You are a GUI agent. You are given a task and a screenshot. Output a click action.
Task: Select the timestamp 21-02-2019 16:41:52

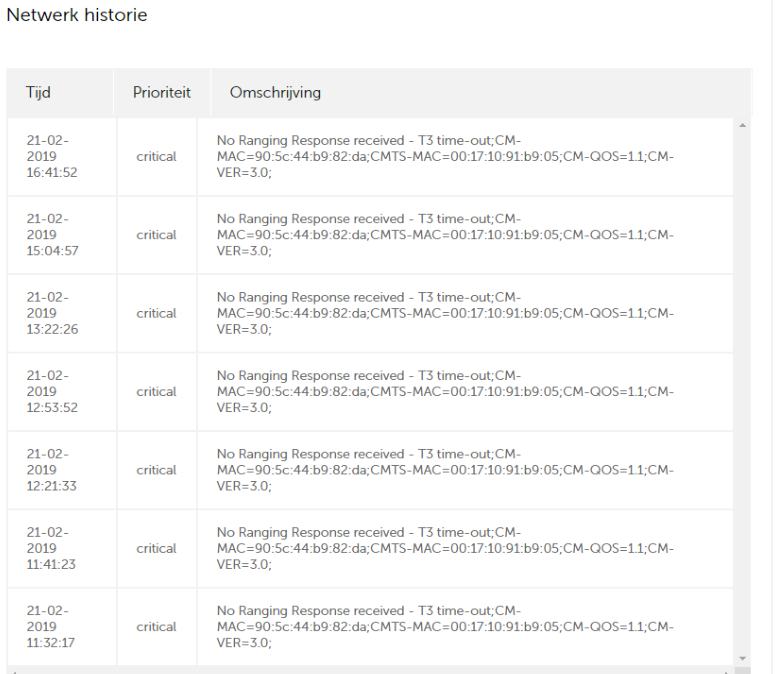point(52,156)
